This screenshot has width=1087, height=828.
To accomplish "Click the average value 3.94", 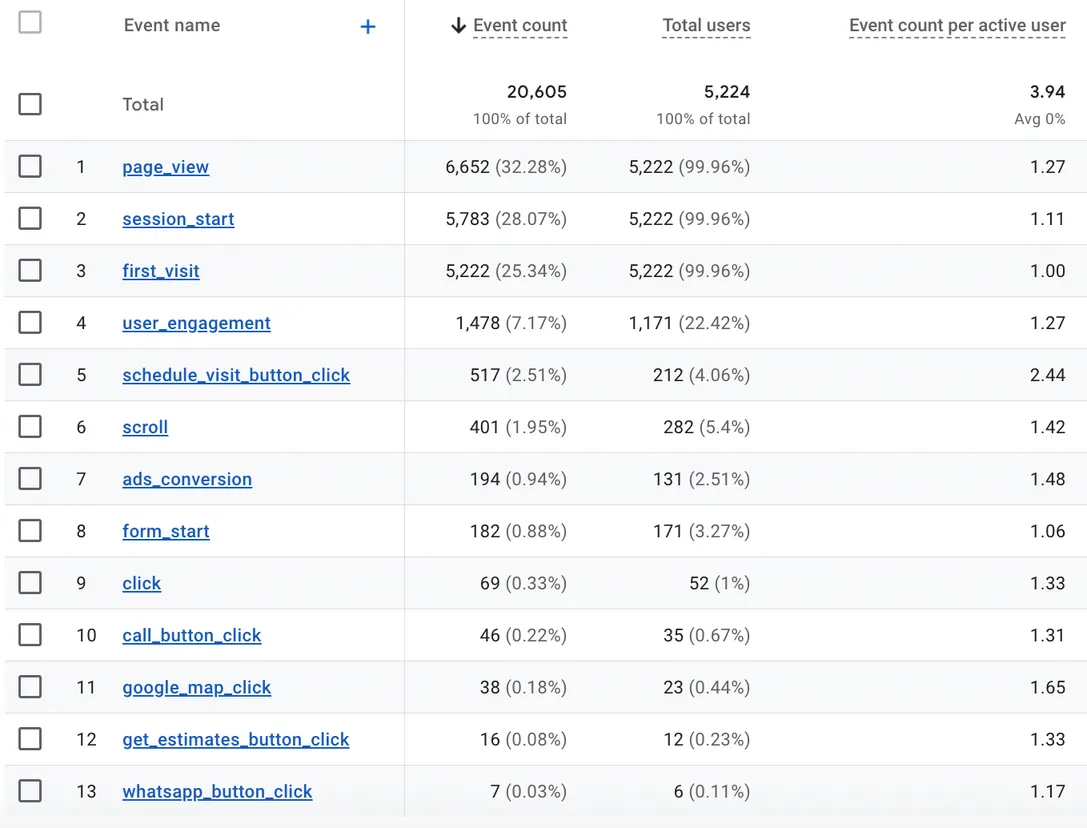I will [1047, 92].
